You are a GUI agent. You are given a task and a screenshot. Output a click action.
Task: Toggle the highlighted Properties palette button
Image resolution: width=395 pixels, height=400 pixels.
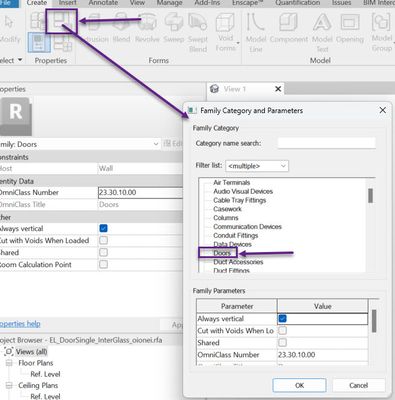(x=39, y=42)
